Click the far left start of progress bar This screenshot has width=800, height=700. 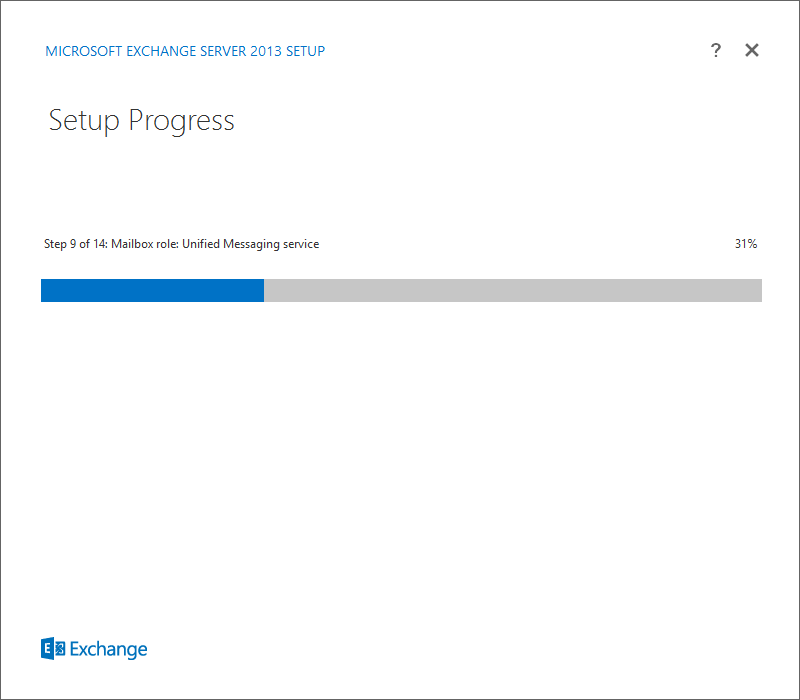tap(44, 290)
